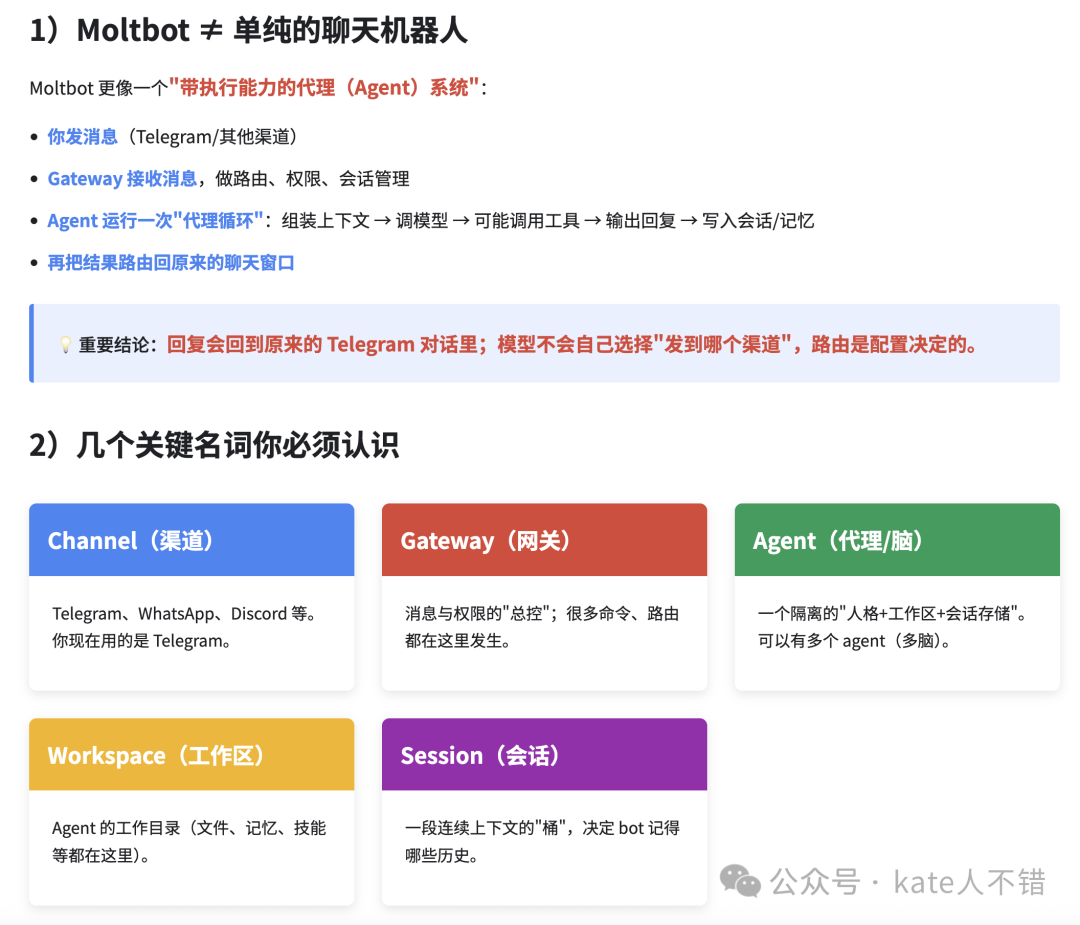Click the red '带执行能力的代理（Agent）系统' text

pyautogui.click(x=324, y=88)
